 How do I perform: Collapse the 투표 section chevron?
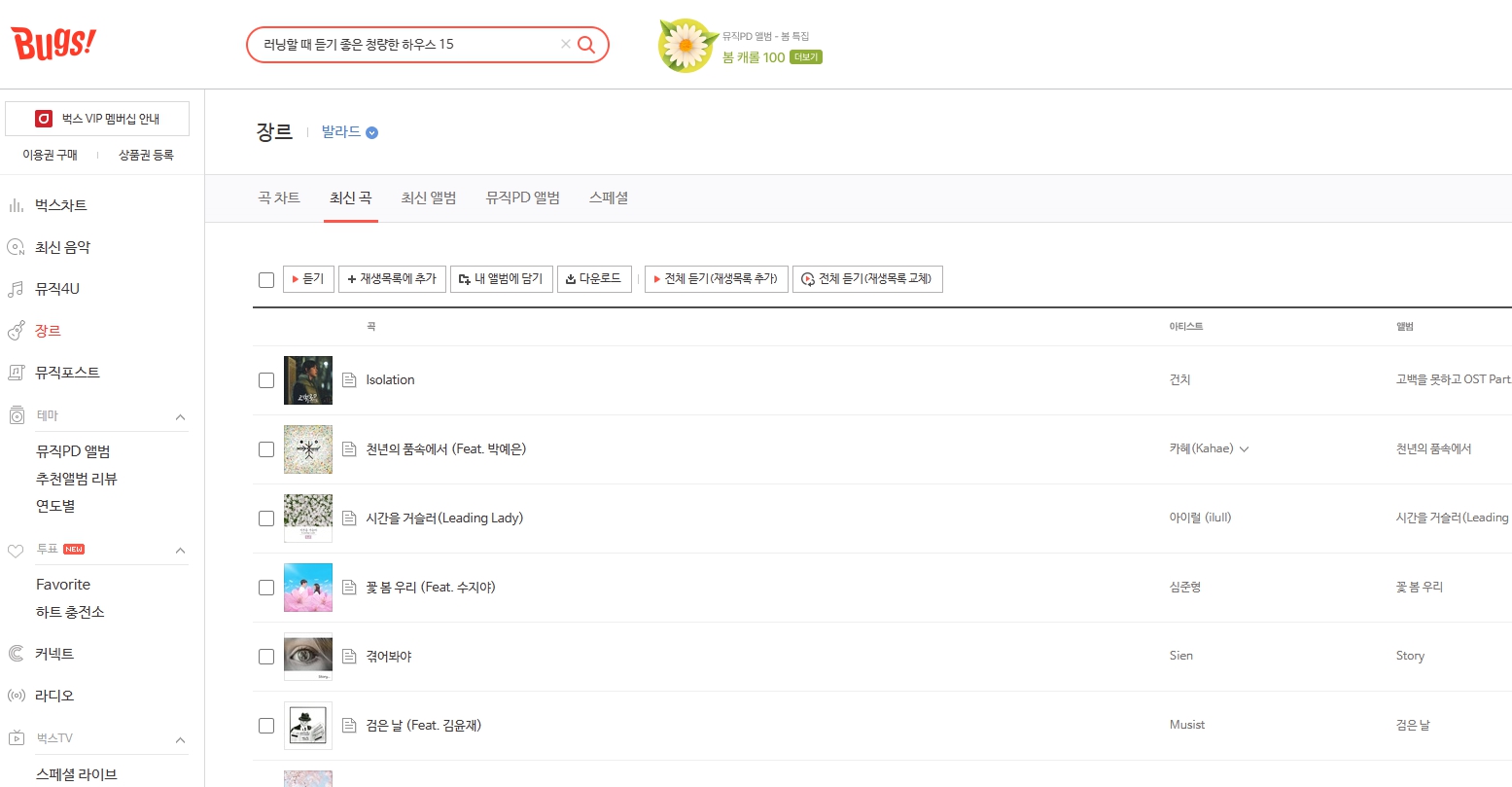[x=180, y=551]
